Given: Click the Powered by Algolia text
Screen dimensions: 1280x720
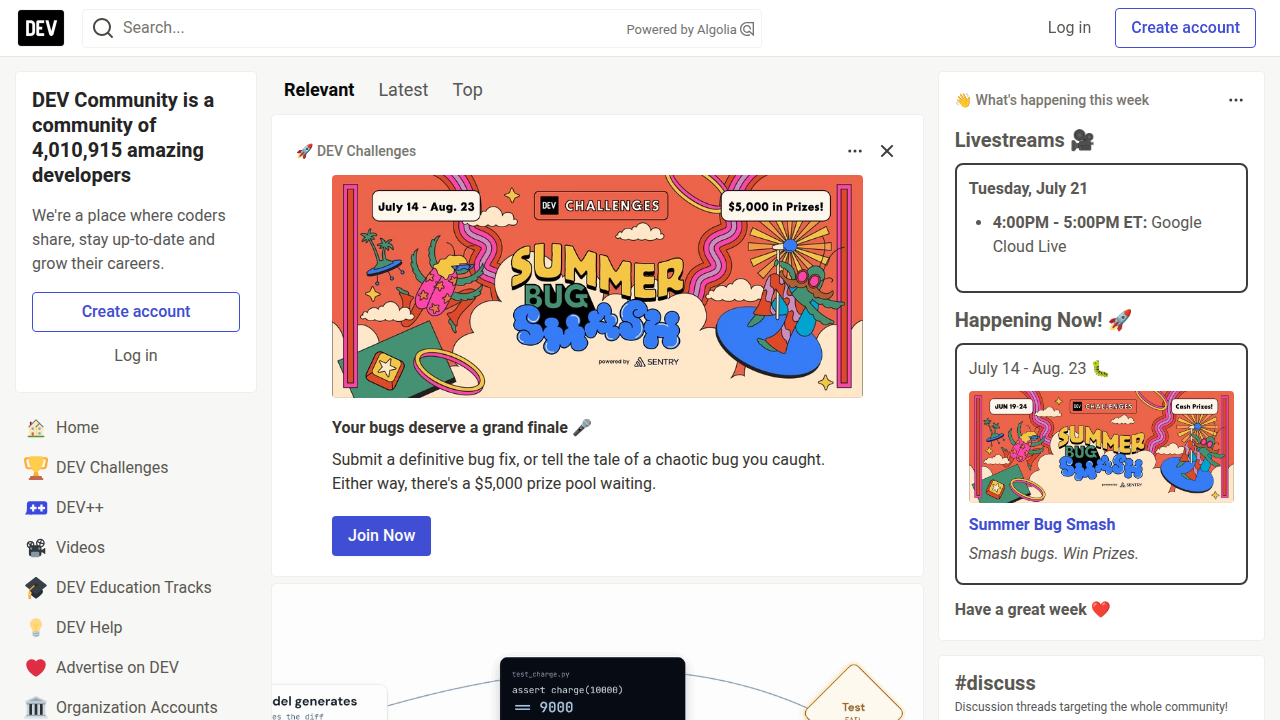Looking at the screenshot, I should (x=682, y=30).
